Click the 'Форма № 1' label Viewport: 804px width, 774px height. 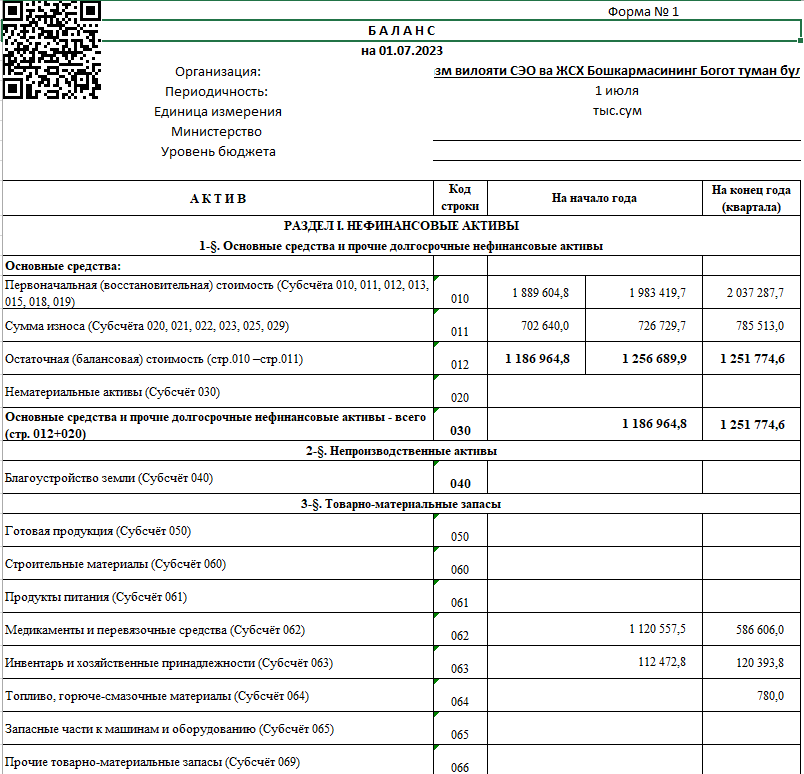(643, 12)
